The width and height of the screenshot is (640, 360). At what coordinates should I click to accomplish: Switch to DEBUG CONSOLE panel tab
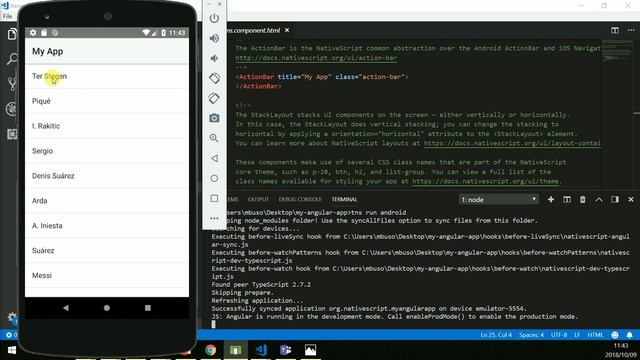(x=300, y=199)
